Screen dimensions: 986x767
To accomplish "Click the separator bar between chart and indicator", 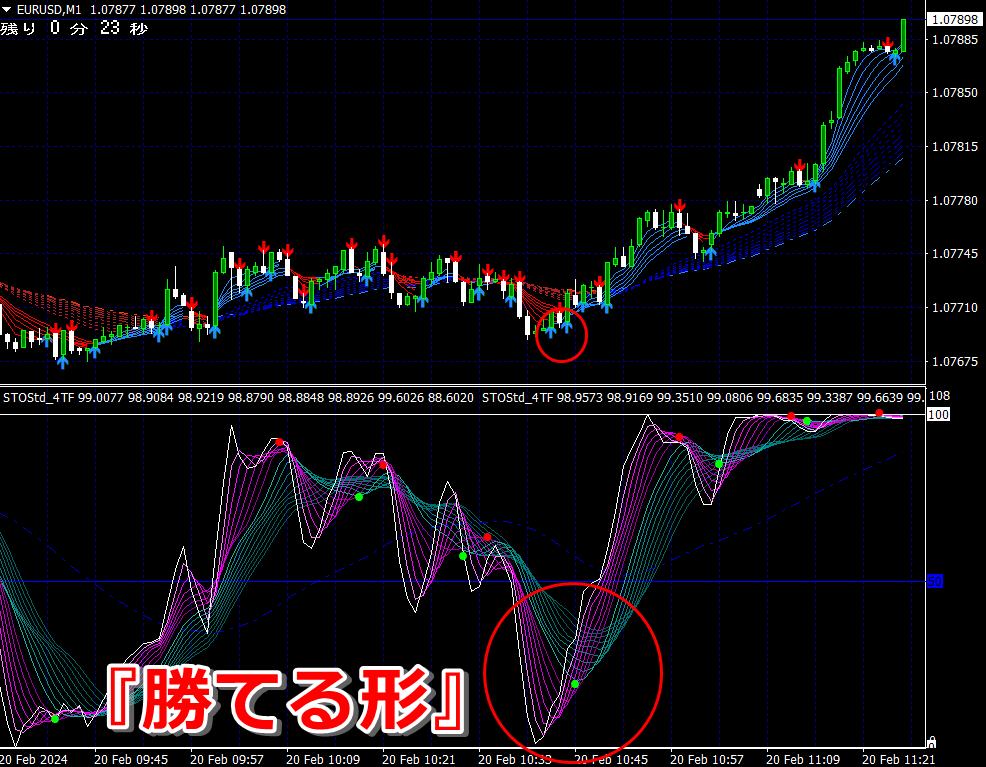I will (462, 385).
